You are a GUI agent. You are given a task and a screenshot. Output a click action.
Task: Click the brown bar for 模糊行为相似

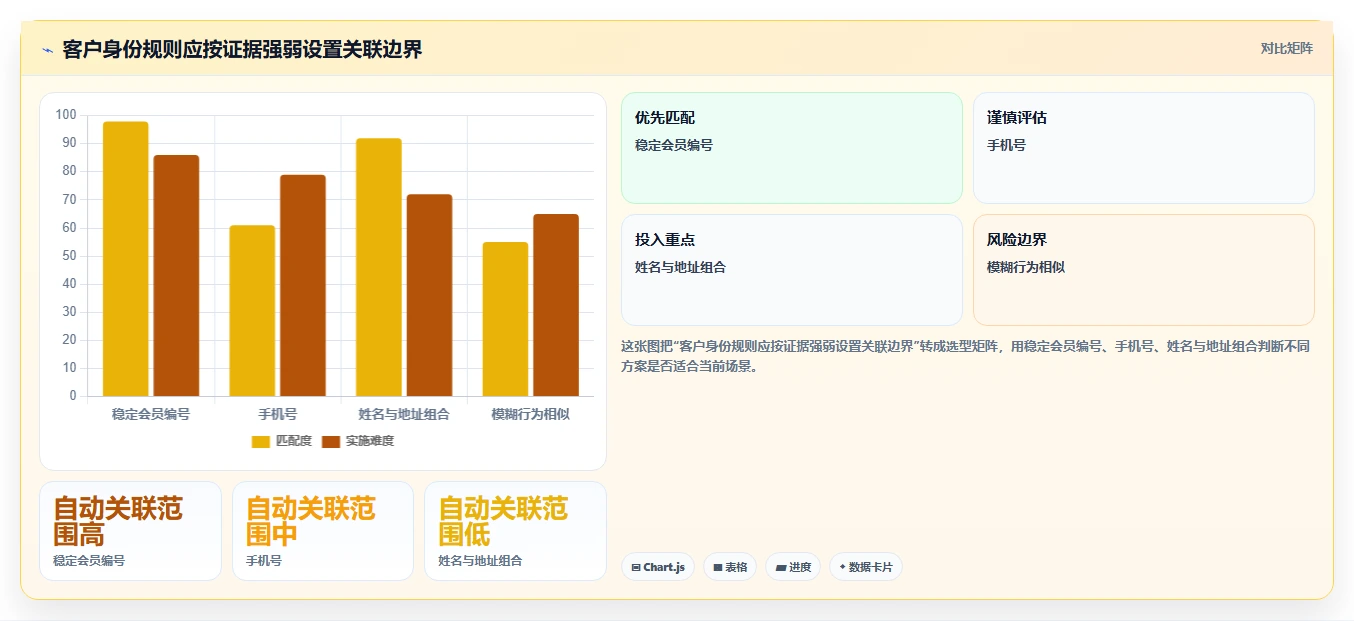point(556,305)
